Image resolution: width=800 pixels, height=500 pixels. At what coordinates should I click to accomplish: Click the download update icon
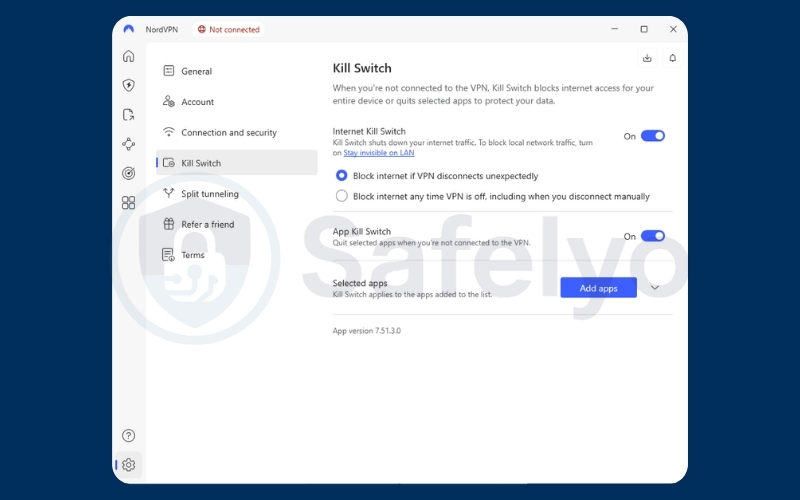(x=647, y=58)
